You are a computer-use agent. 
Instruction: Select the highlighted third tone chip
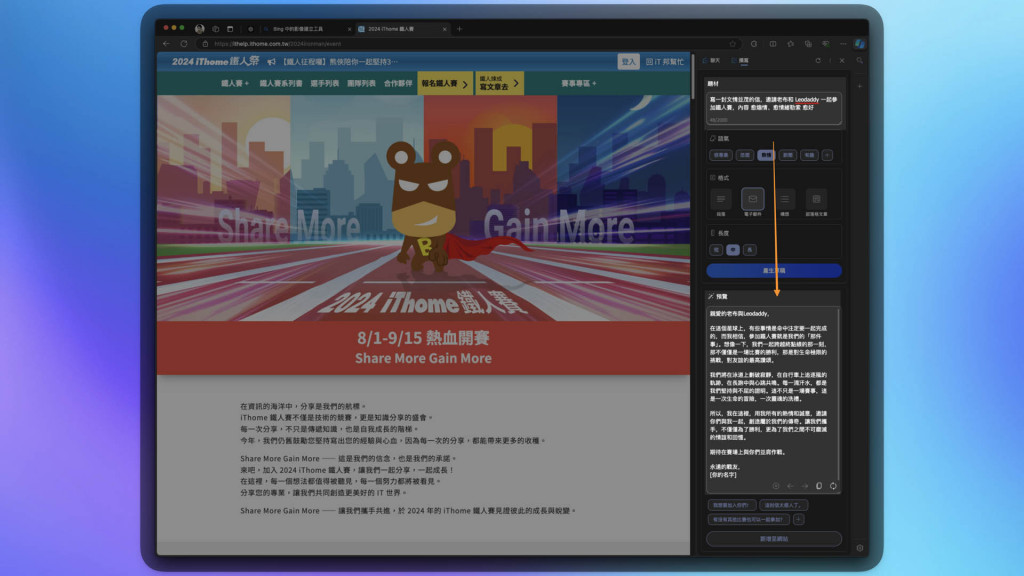(766, 155)
